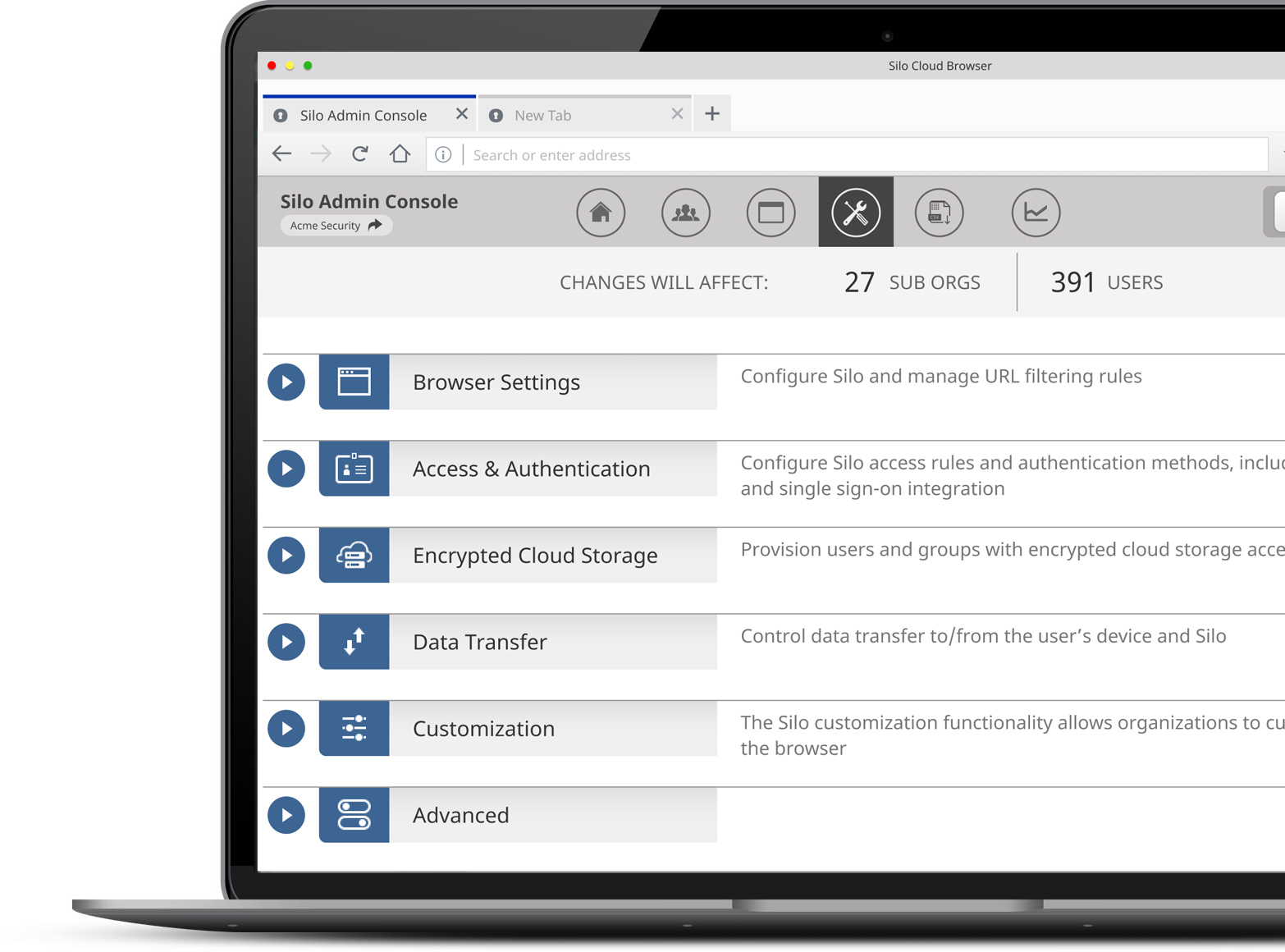The image size is (1285, 952).
Task: Expand the Customization section arrow
Action: click(x=286, y=729)
